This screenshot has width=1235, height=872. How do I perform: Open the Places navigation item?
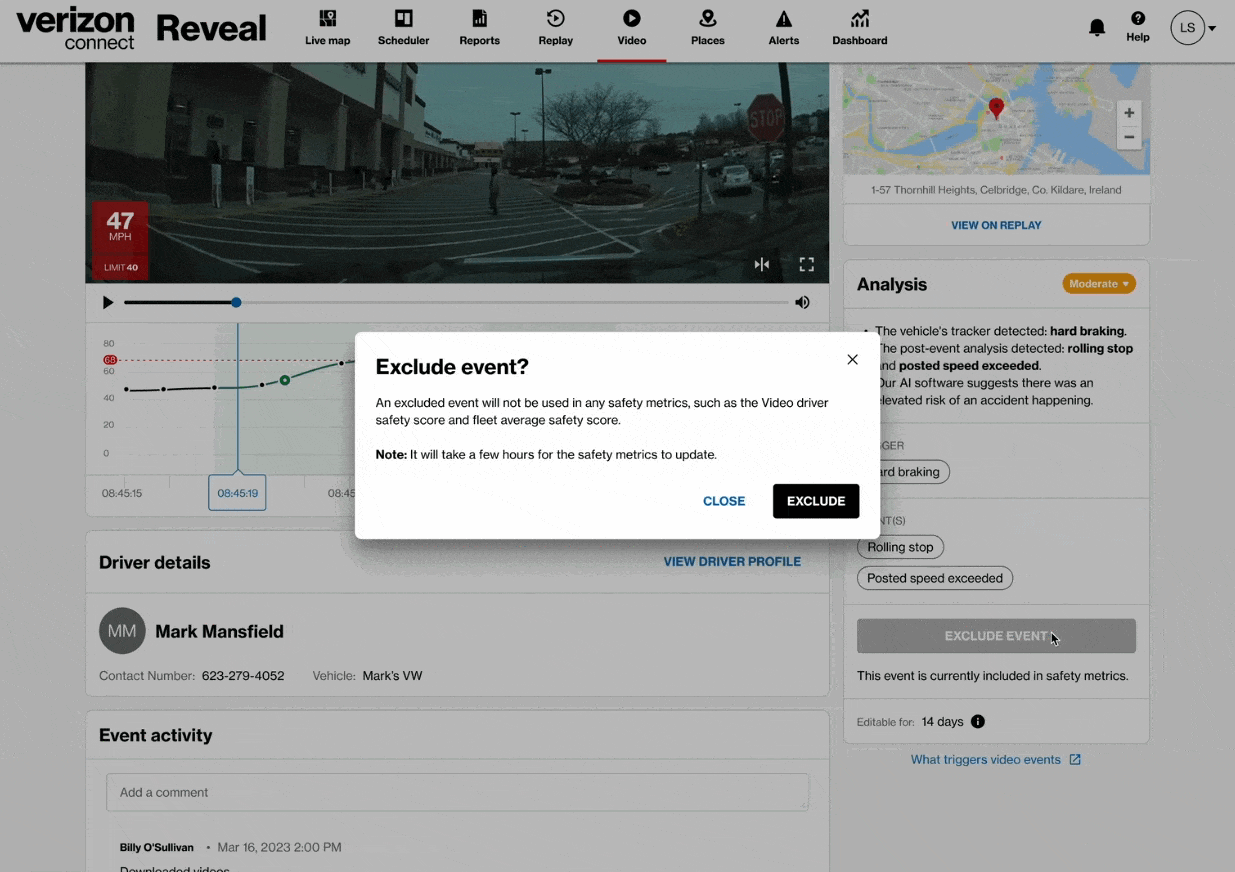[707, 28]
